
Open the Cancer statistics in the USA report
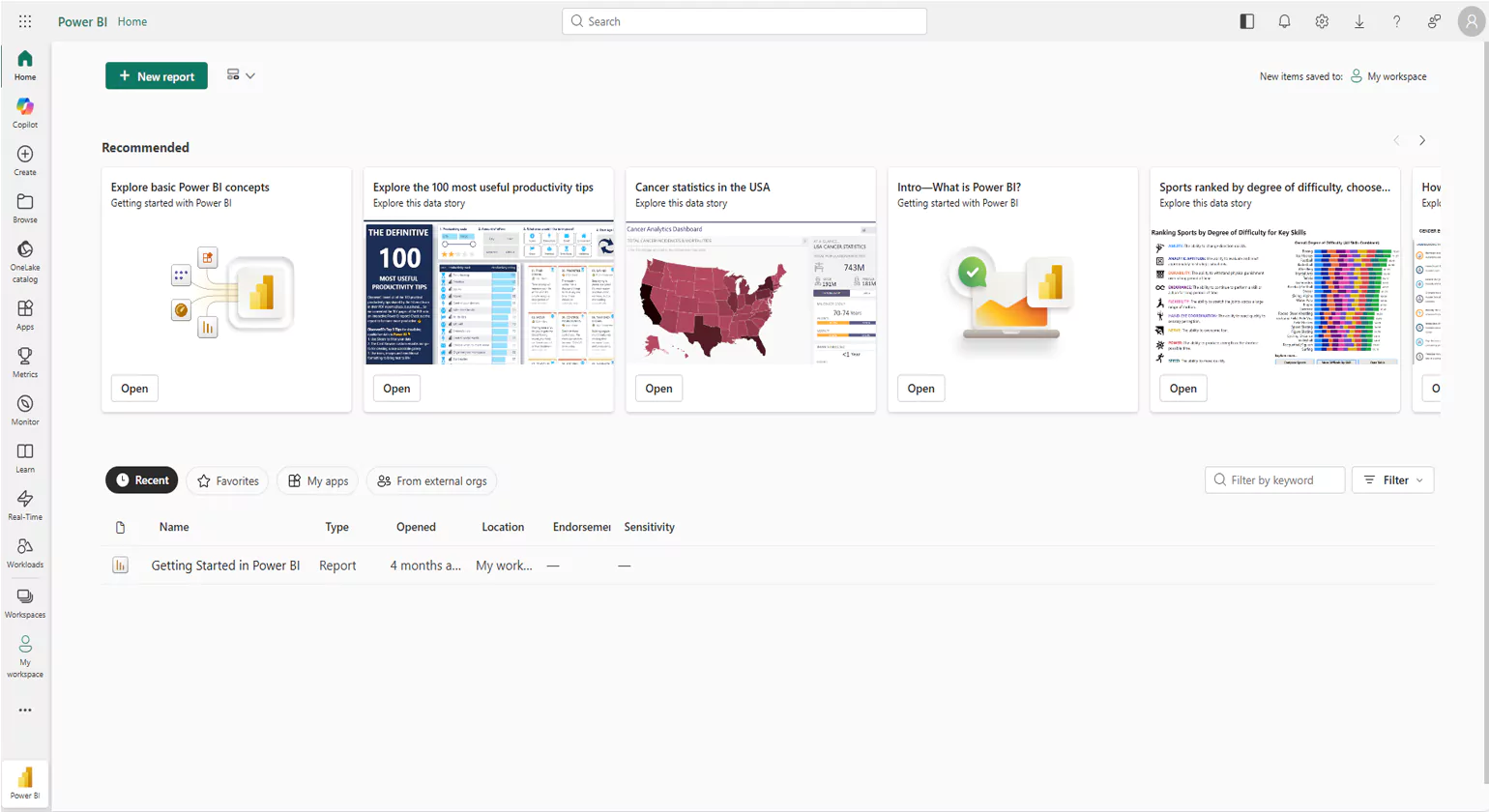pyautogui.click(x=658, y=388)
